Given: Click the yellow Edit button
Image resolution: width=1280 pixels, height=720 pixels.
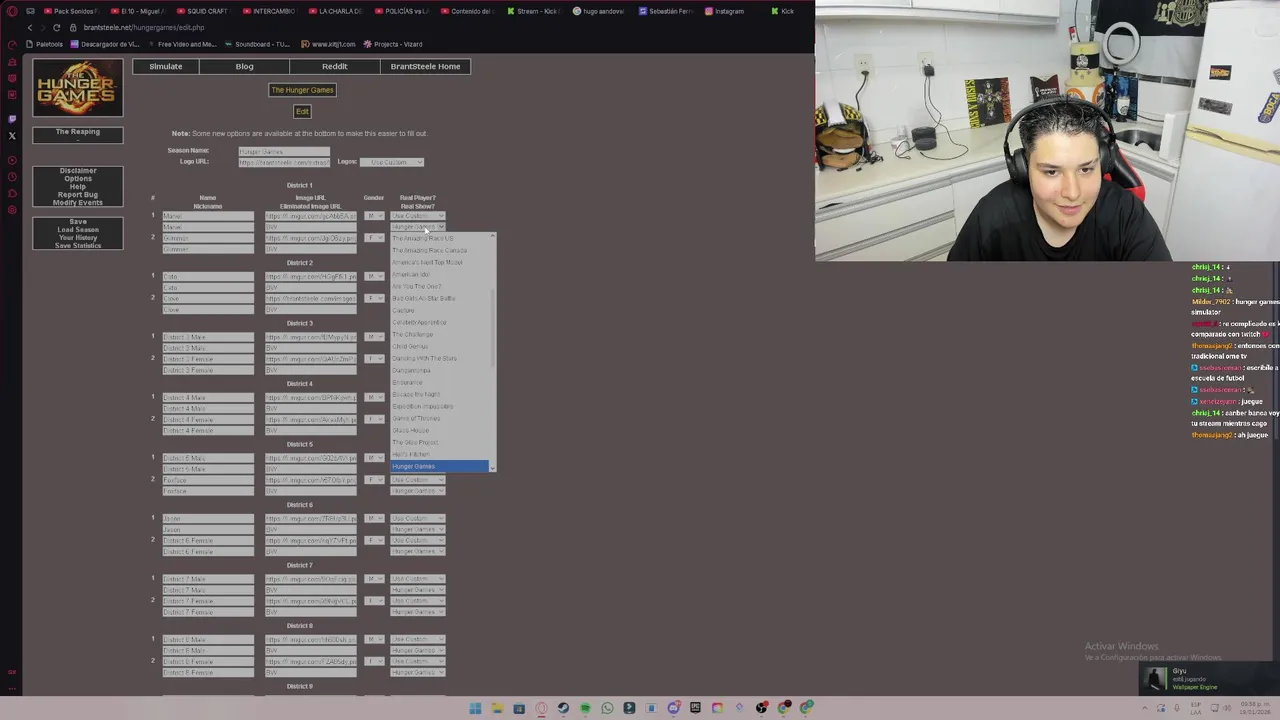Looking at the screenshot, I should [x=302, y=111].
